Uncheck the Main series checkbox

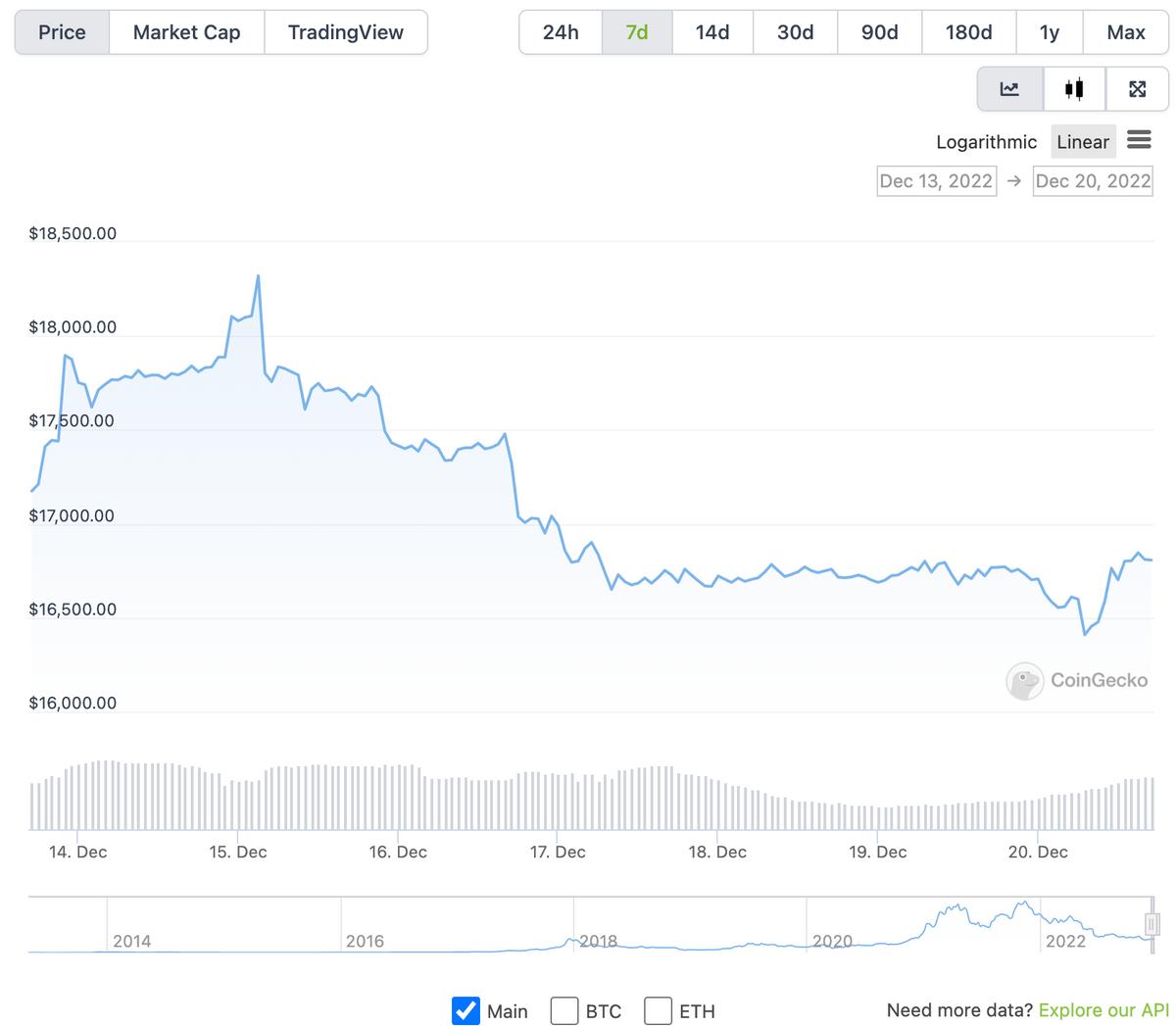click(x=466, y=1010)
